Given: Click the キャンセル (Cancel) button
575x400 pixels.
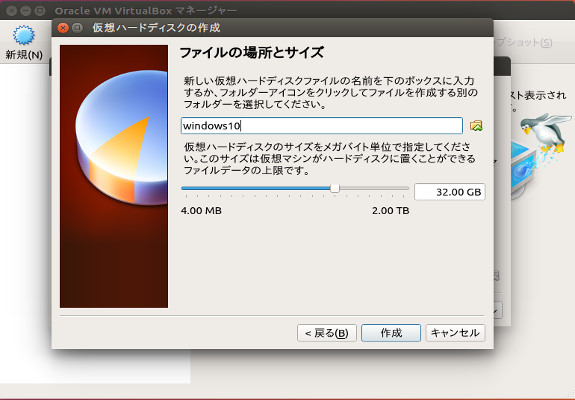Looking at the screenshot, I should [455, 333].
